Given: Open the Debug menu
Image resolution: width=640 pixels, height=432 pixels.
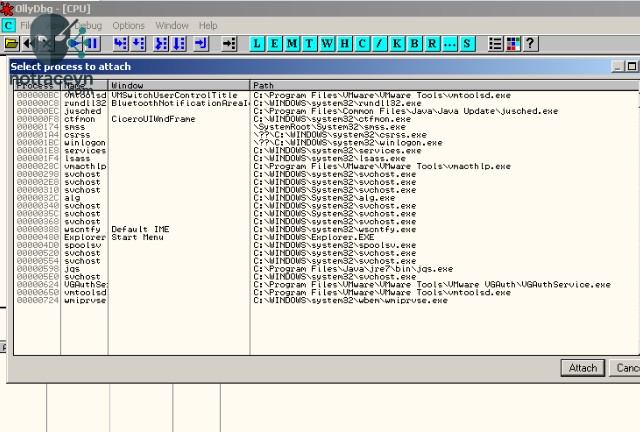Looking at the screenshot, I should pos(89,26).
